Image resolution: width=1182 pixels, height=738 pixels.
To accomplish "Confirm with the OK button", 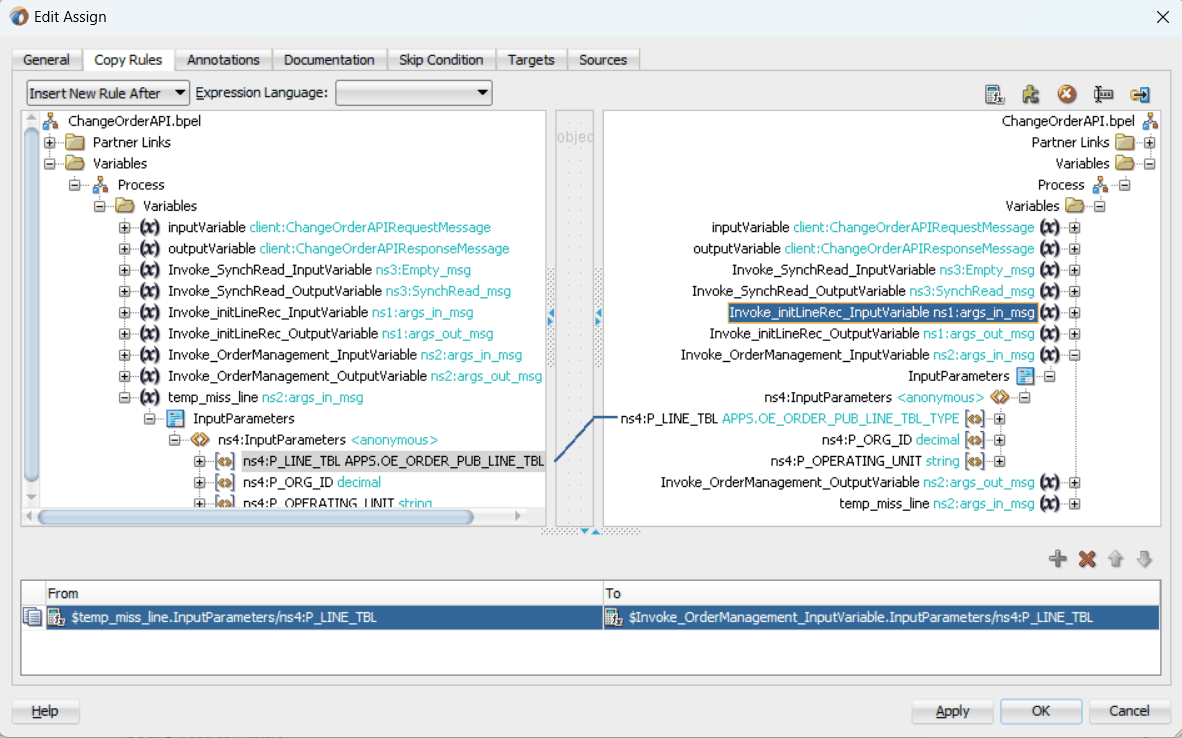I will pos(1041,711).
